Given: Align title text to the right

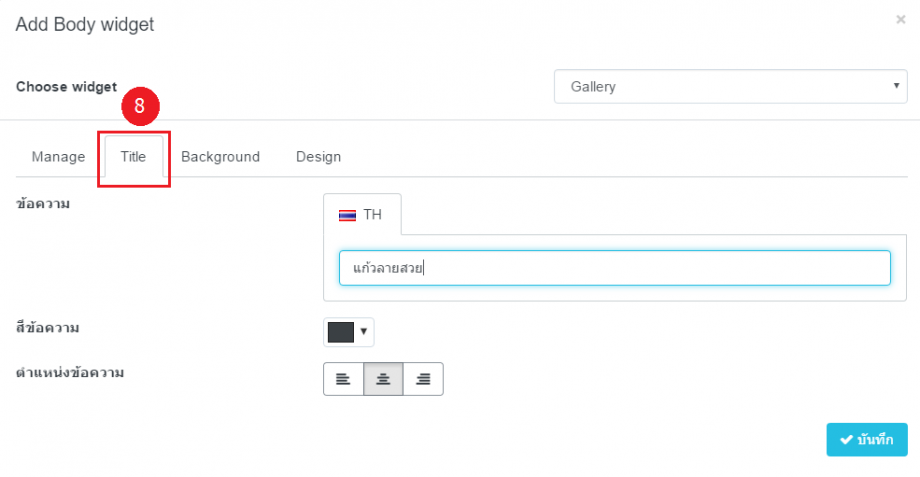Looking at the screenshot, I should point(423,379).
